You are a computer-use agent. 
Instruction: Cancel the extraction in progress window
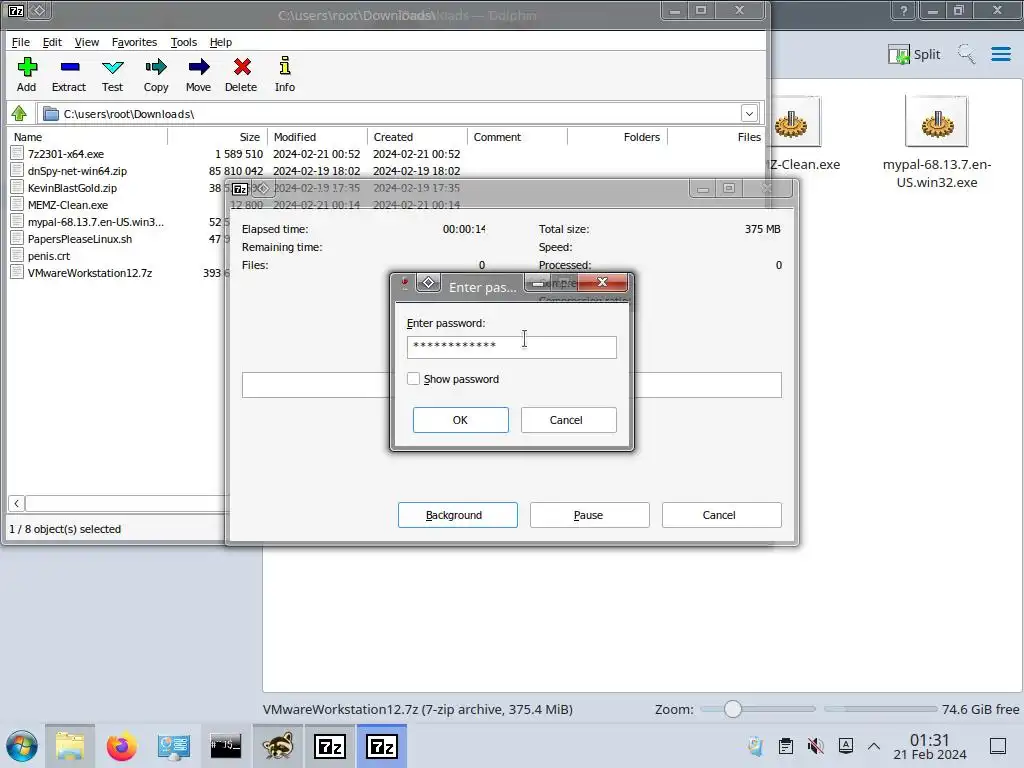point(721,515)
